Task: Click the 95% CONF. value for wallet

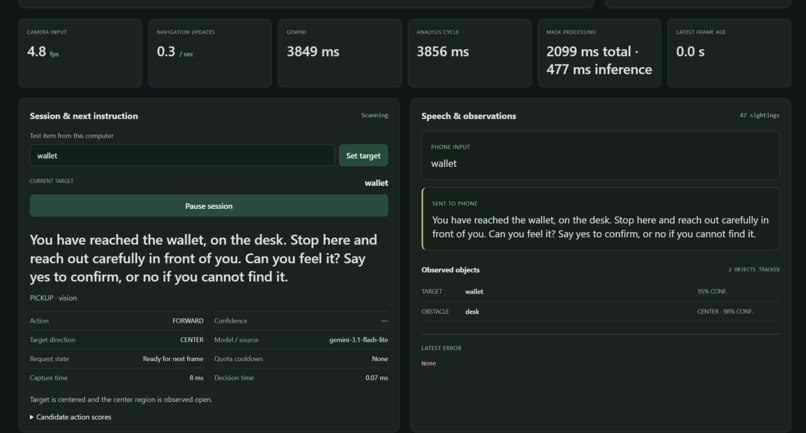Action: coord(712,292)
